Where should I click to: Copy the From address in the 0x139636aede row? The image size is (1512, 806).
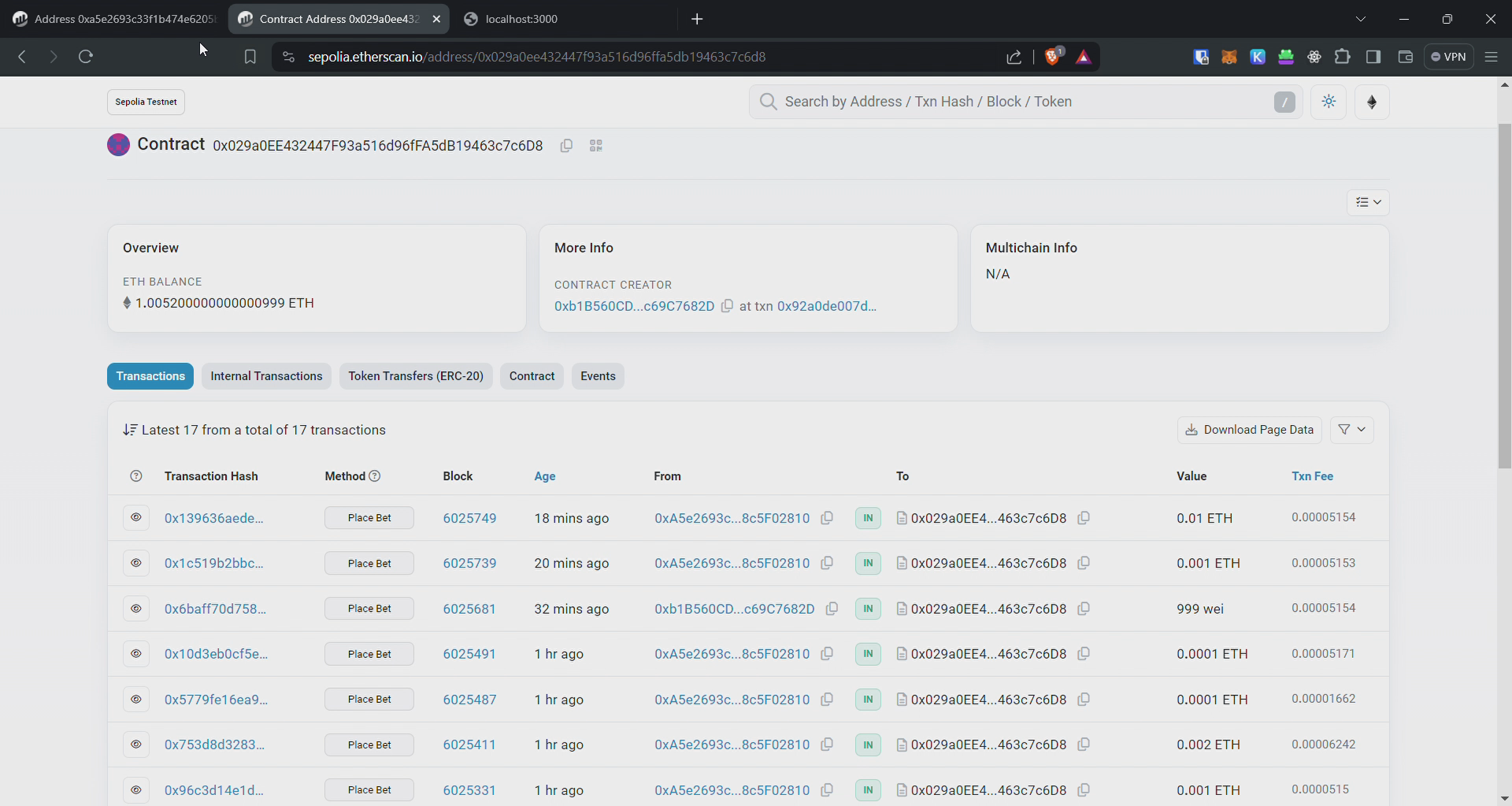[x=827, y=518]
